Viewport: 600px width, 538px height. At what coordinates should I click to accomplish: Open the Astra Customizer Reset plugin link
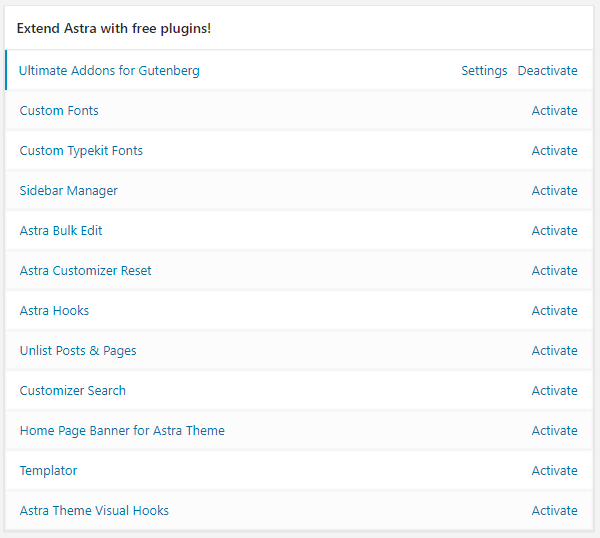coord(85,271)
